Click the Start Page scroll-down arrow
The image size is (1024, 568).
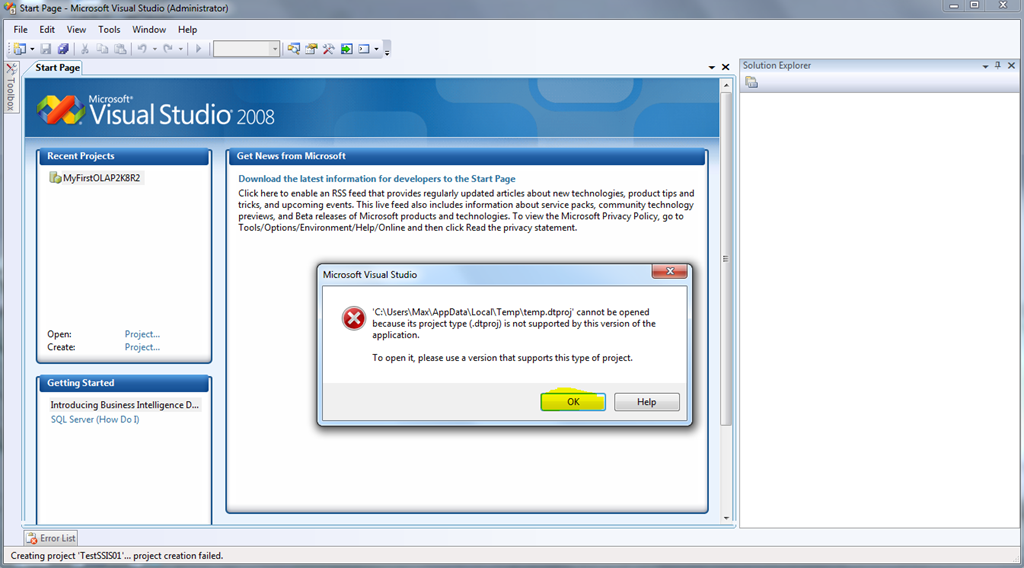(726, 518)
